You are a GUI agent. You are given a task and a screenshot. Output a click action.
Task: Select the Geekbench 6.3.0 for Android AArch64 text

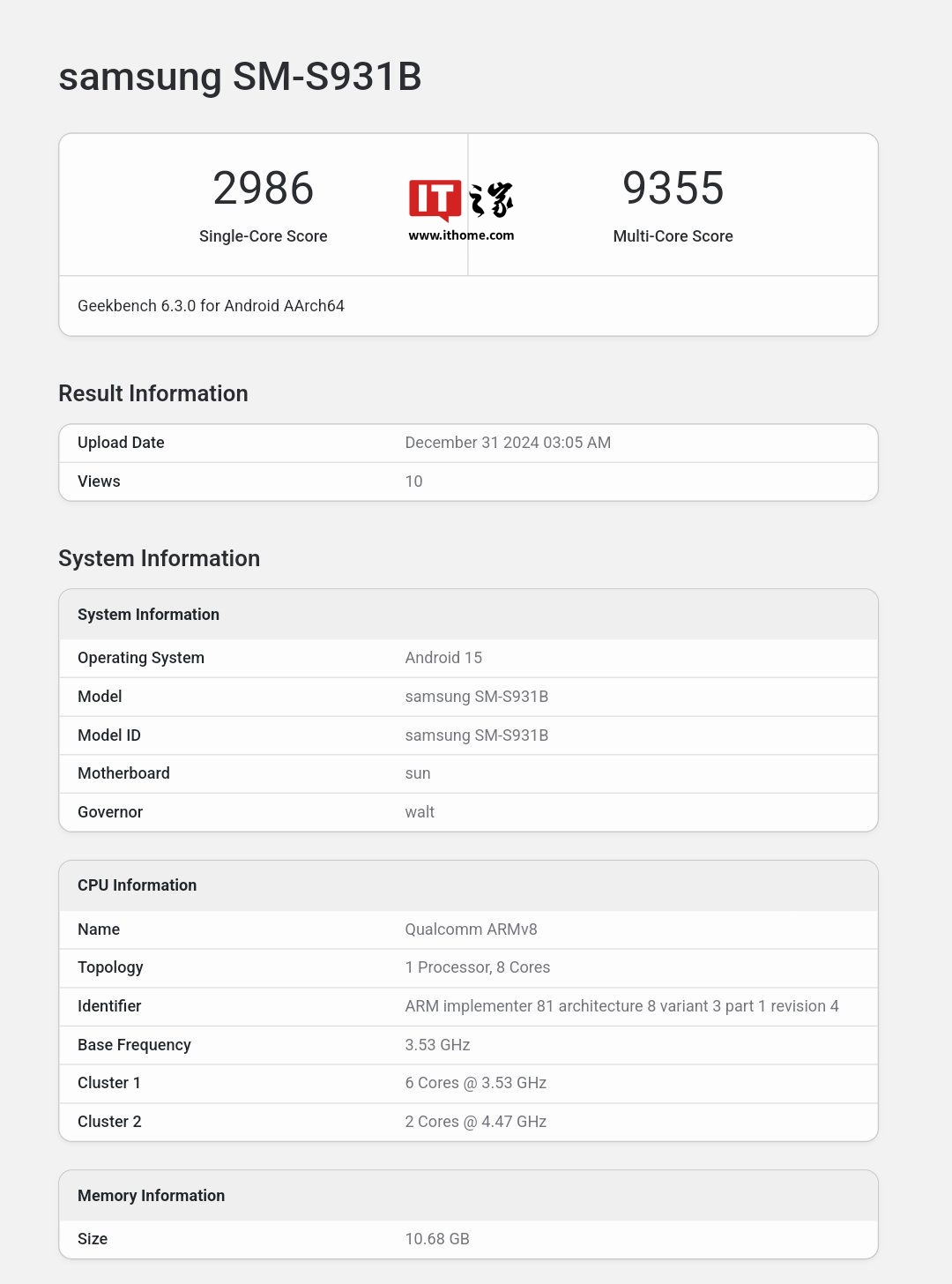tap(211, 306)
